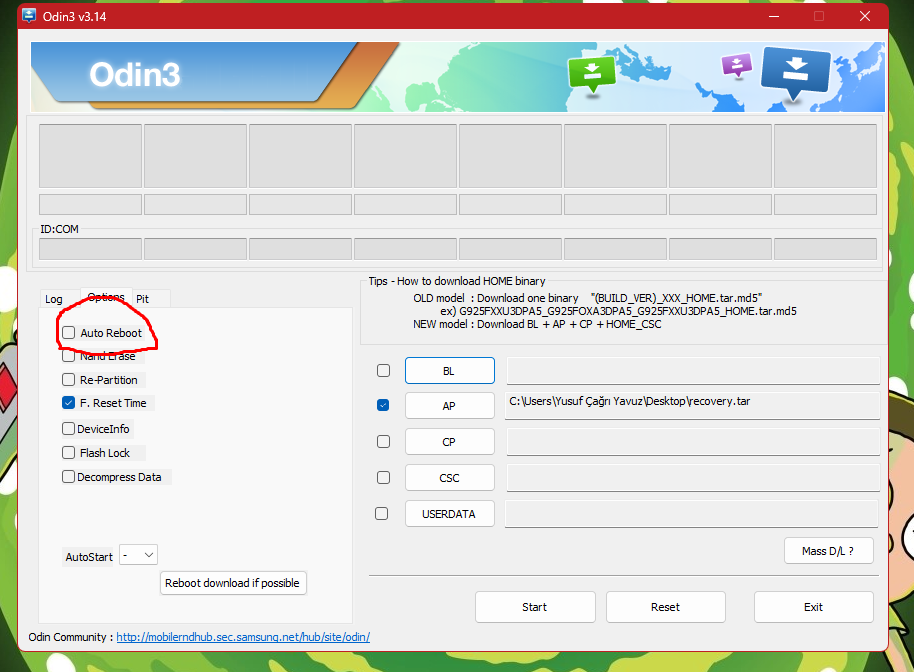Tick the USERDATA checkbox

(x=382, y=513)
